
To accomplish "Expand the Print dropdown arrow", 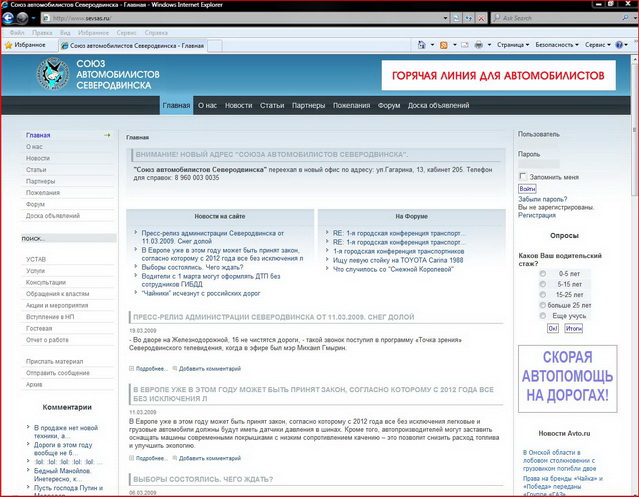I will (489, 45).
